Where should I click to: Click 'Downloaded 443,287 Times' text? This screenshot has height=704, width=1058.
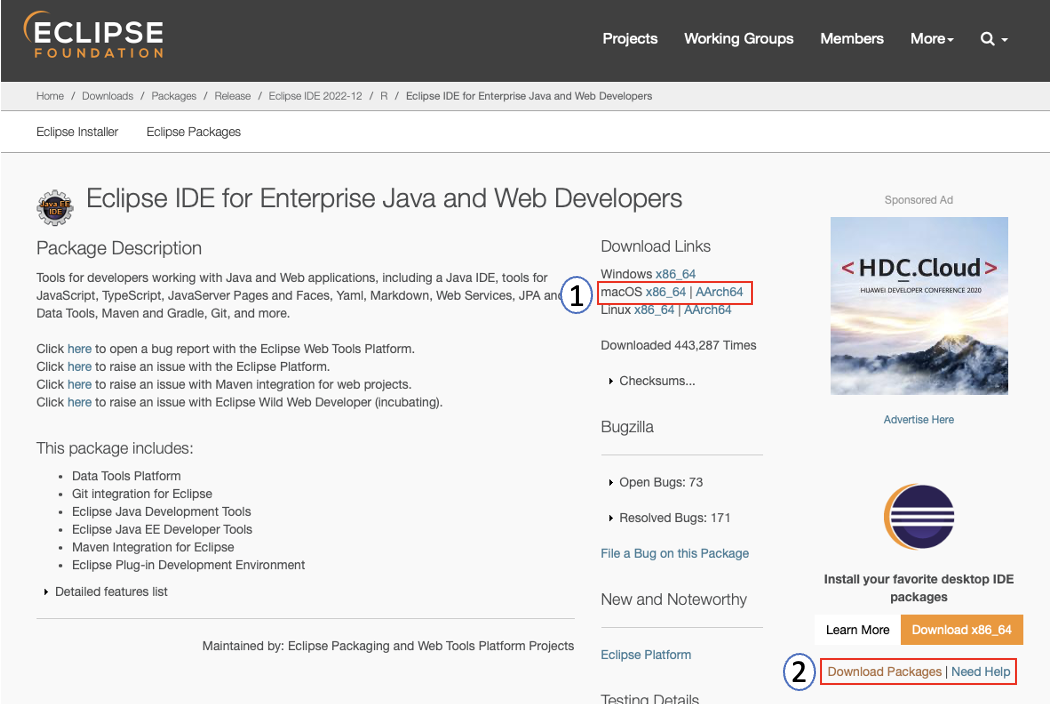pyautogui.click(x=678, y=346)
